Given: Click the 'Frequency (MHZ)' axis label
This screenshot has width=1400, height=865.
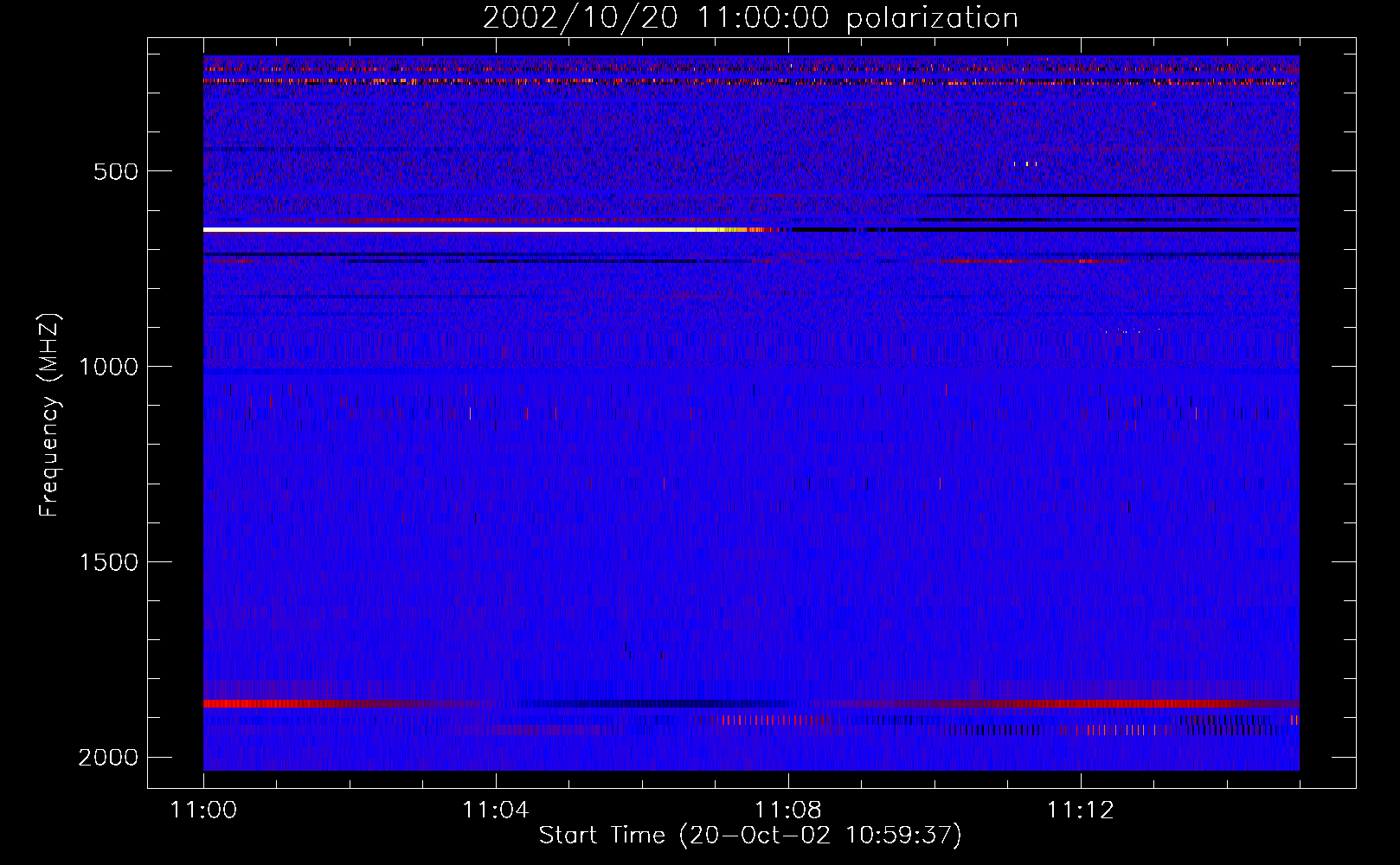Looking at the screenshot, I should 49,415.
